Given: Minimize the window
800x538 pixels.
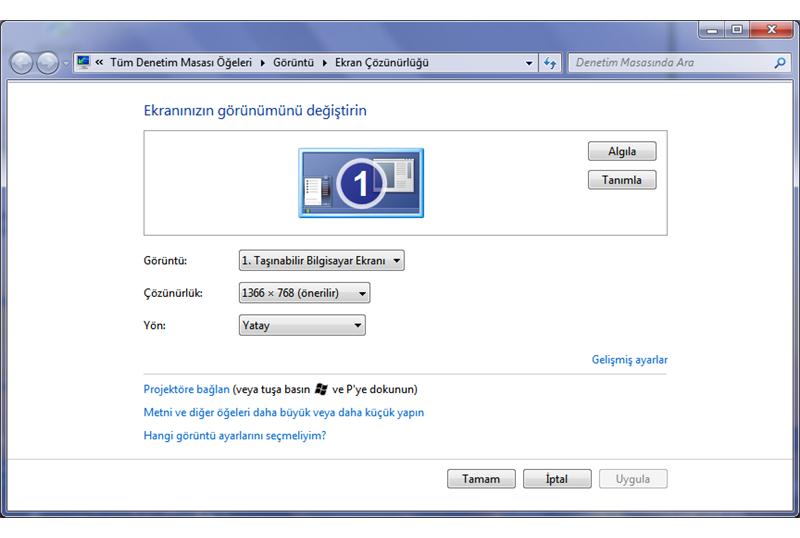Looking at the screenshot, I should [x=712, y=30].
